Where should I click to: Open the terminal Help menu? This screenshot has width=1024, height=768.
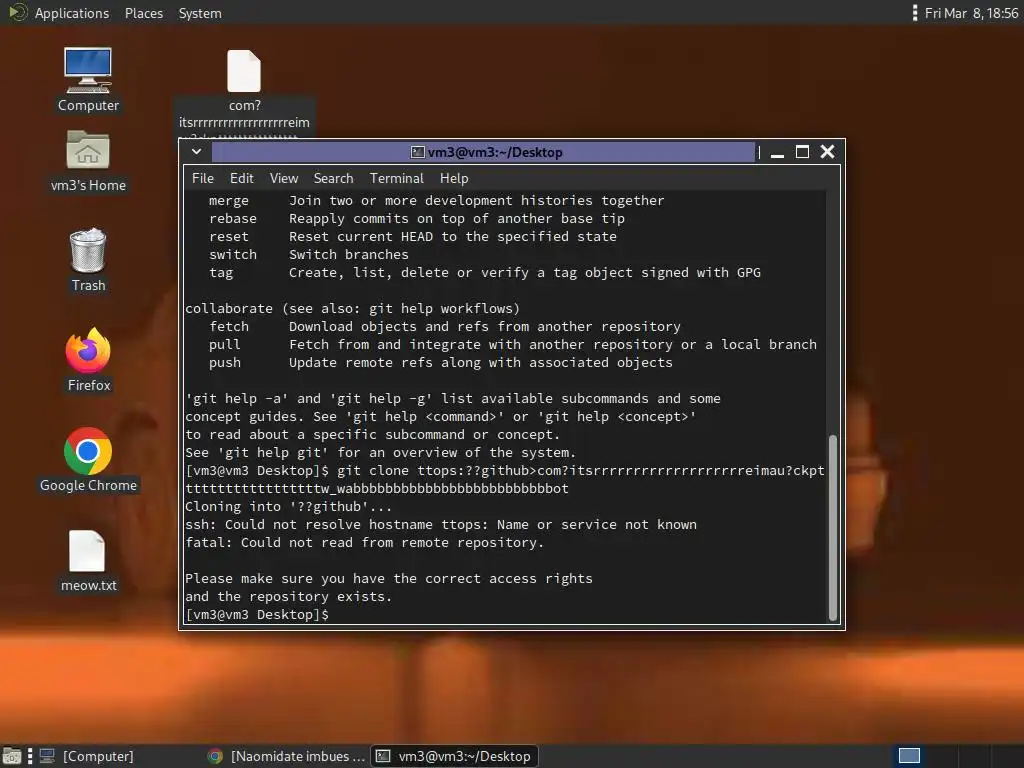point(454,178)
